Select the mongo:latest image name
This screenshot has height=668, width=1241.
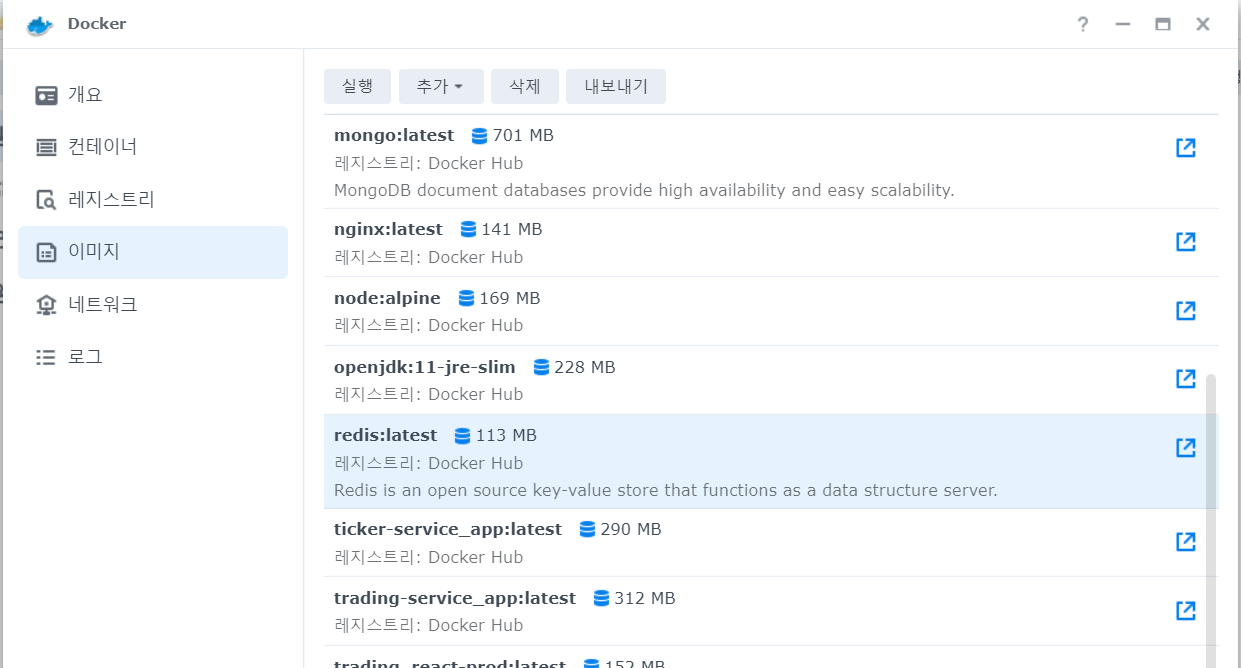click(x=394, y=135)
